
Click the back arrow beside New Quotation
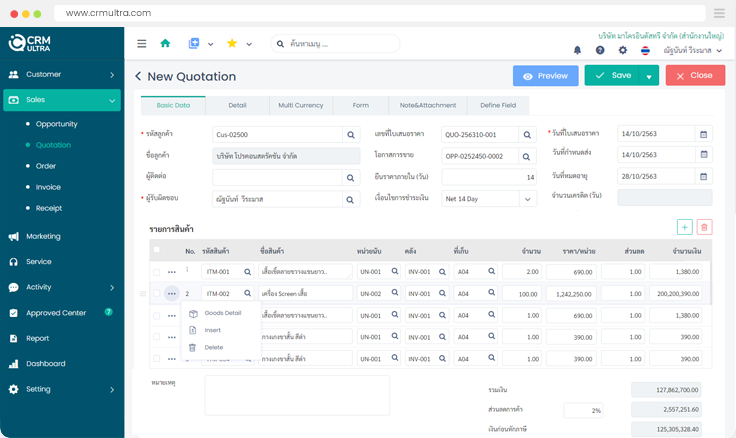click(138, 76)
